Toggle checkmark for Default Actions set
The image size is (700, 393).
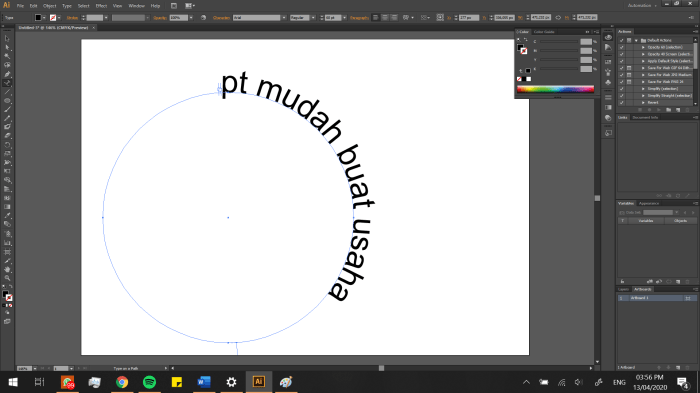pos(621,40)
